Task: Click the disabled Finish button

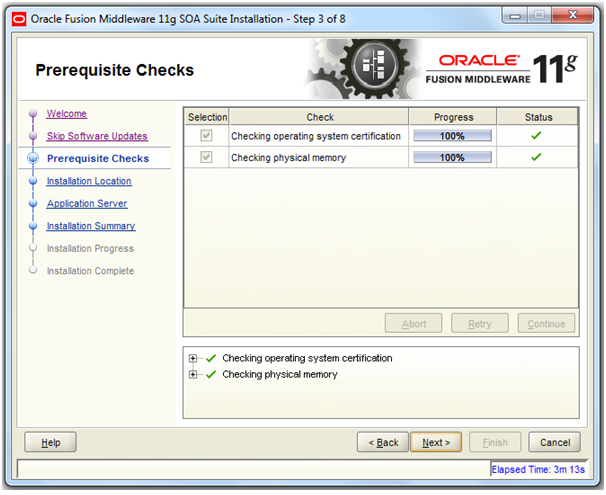Action: 495,442
